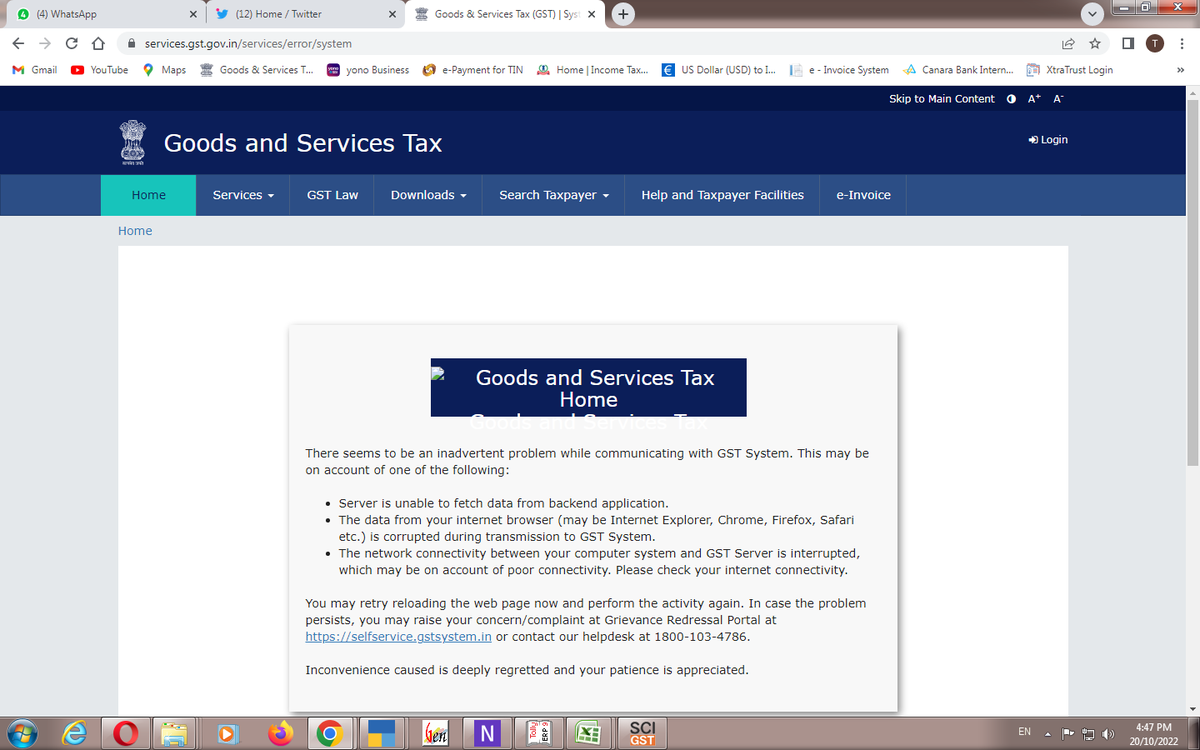Show more bookmarks with the chevron
The height and width of the screenshot is (750, 1200).
1181,70
